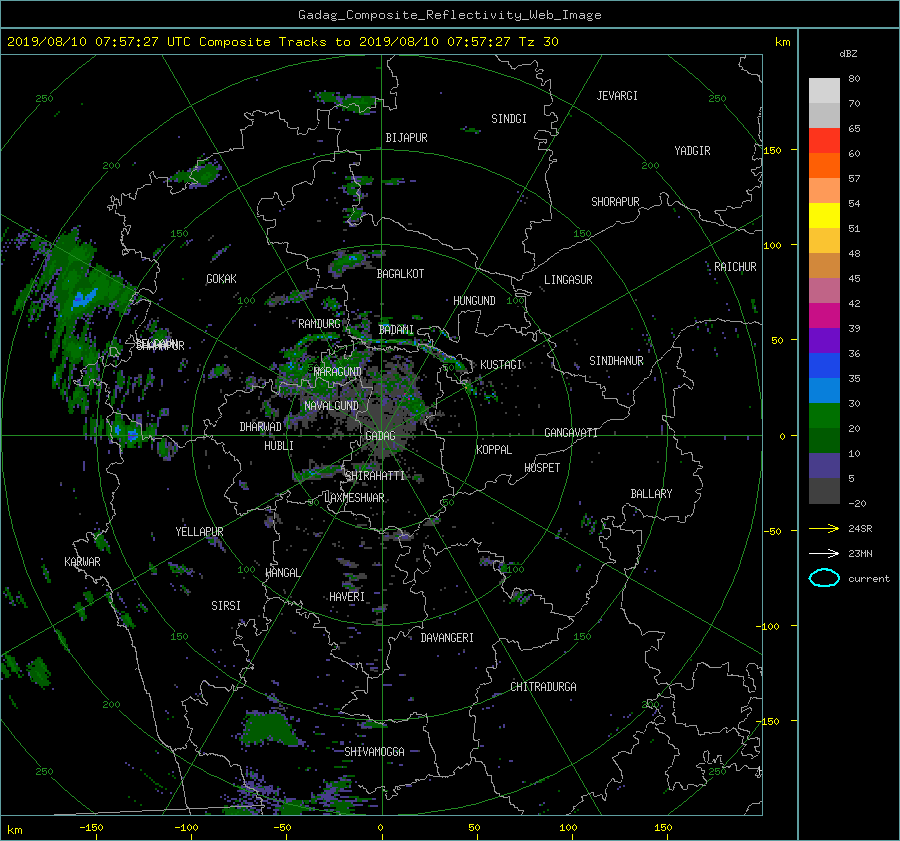Click the JEVARGI city label

coord(617,96)
